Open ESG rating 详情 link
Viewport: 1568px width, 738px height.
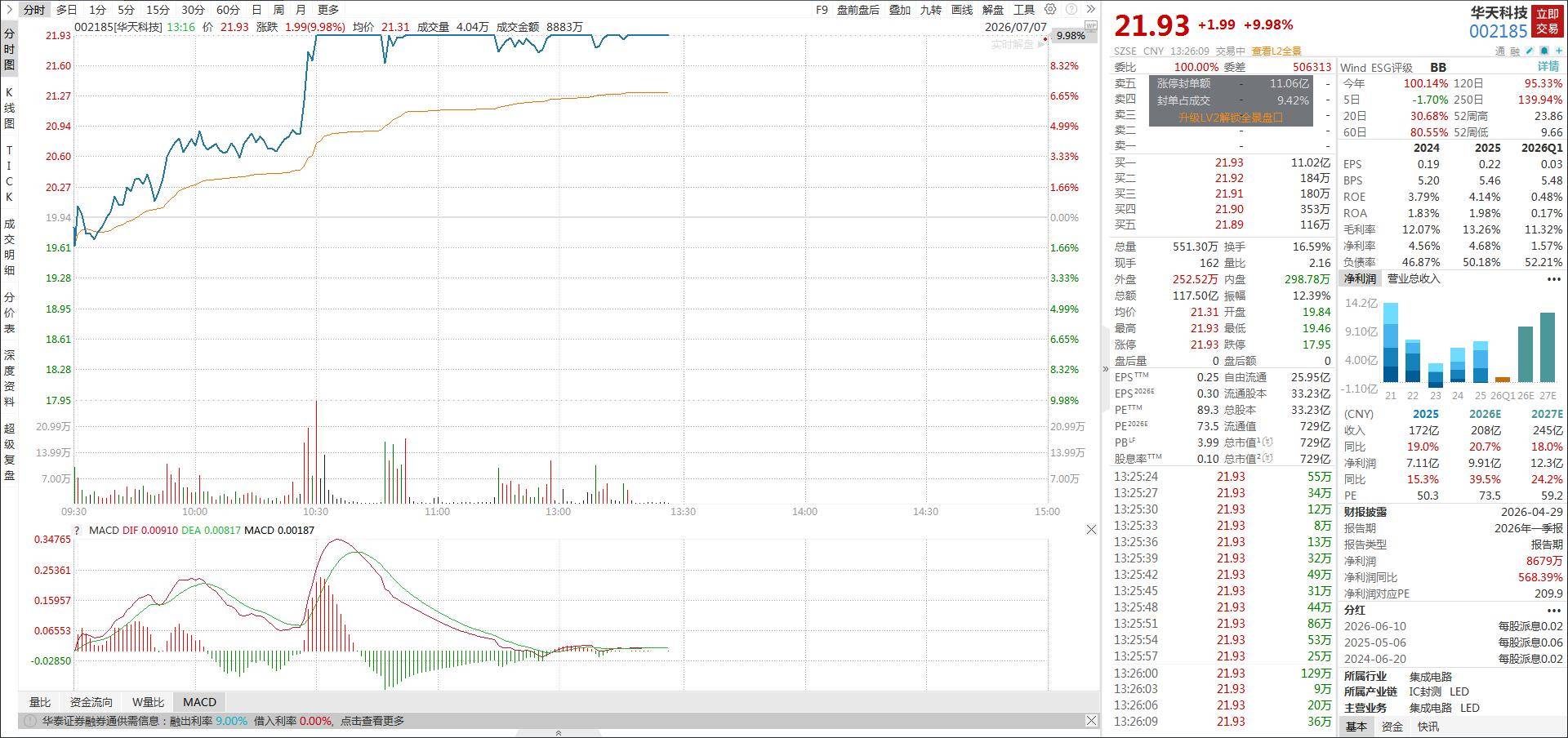click(1548, 67)
